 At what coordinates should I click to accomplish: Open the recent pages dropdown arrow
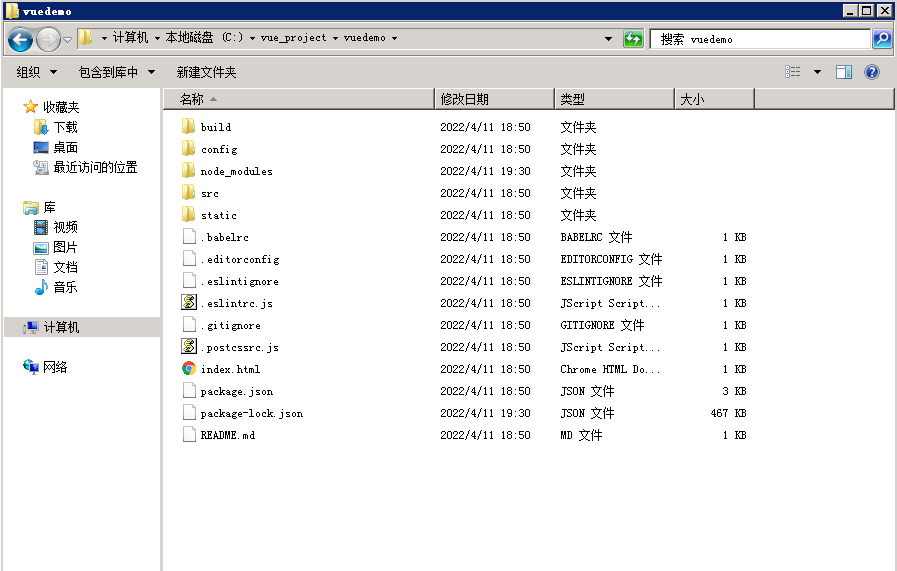pos(68,39)
